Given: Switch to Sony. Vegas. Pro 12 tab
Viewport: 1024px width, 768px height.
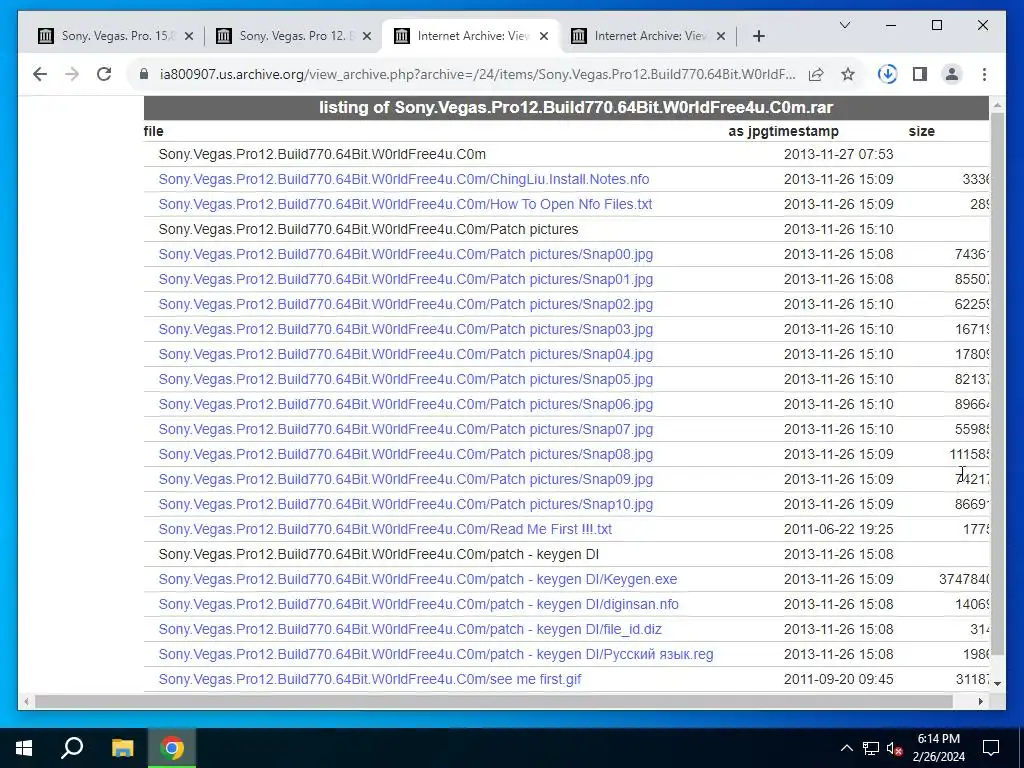Looking at the screenshot, I should point(293,37).
